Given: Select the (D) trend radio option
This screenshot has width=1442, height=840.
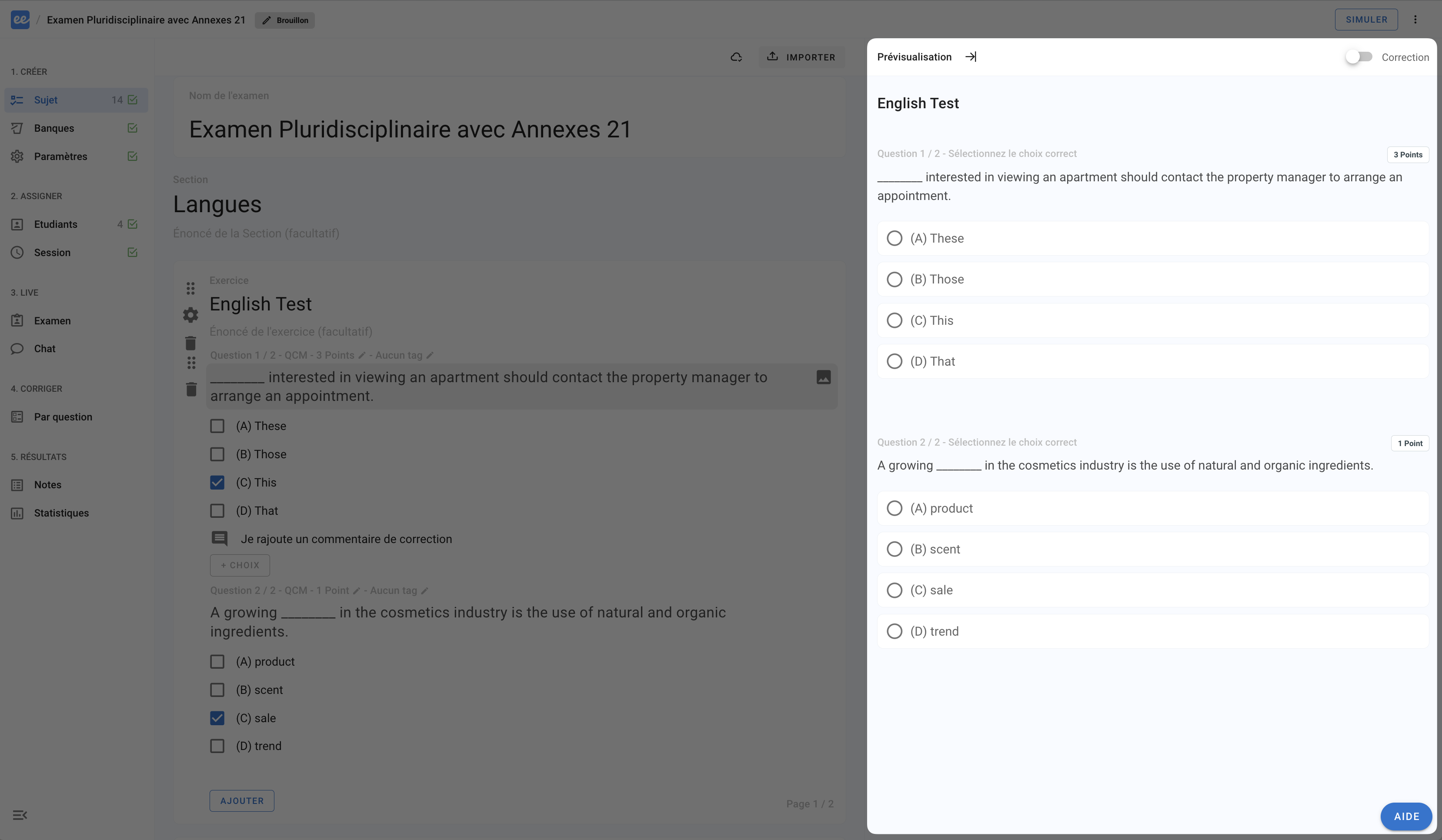Looking at the screenshot, I should pos(894,631).
